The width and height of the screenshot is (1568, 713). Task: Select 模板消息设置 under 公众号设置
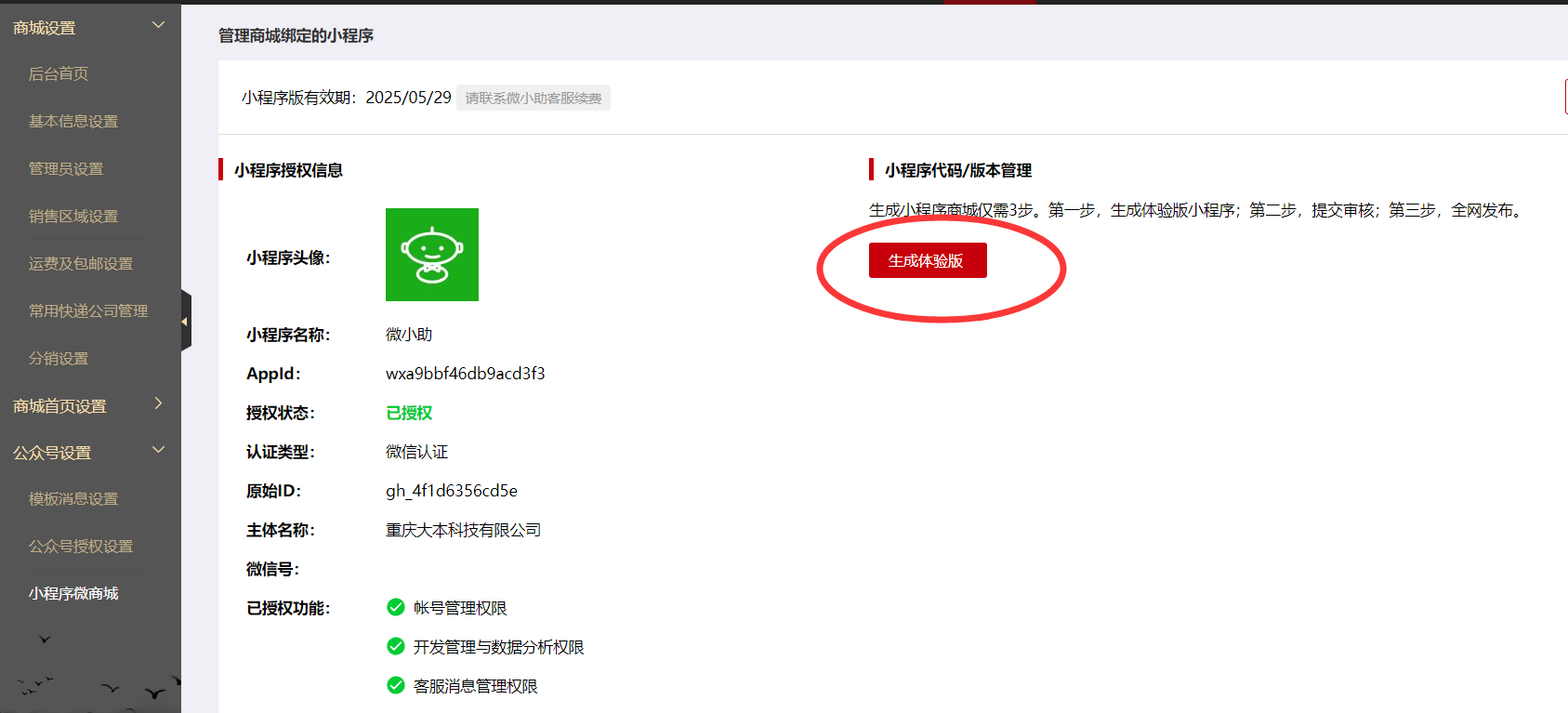click(x=73, y=499)
